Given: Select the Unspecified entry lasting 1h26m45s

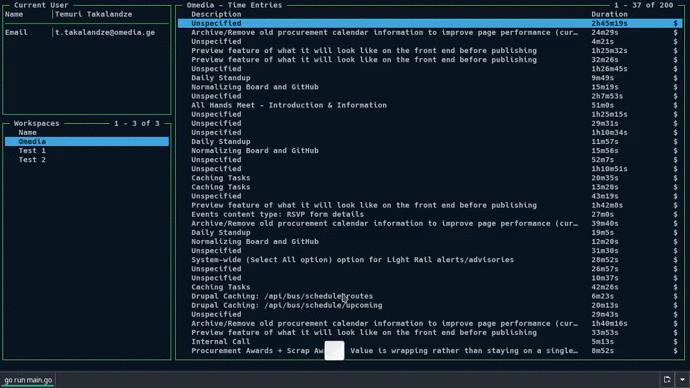Looking at the screenshot, I should click(430, 69).
